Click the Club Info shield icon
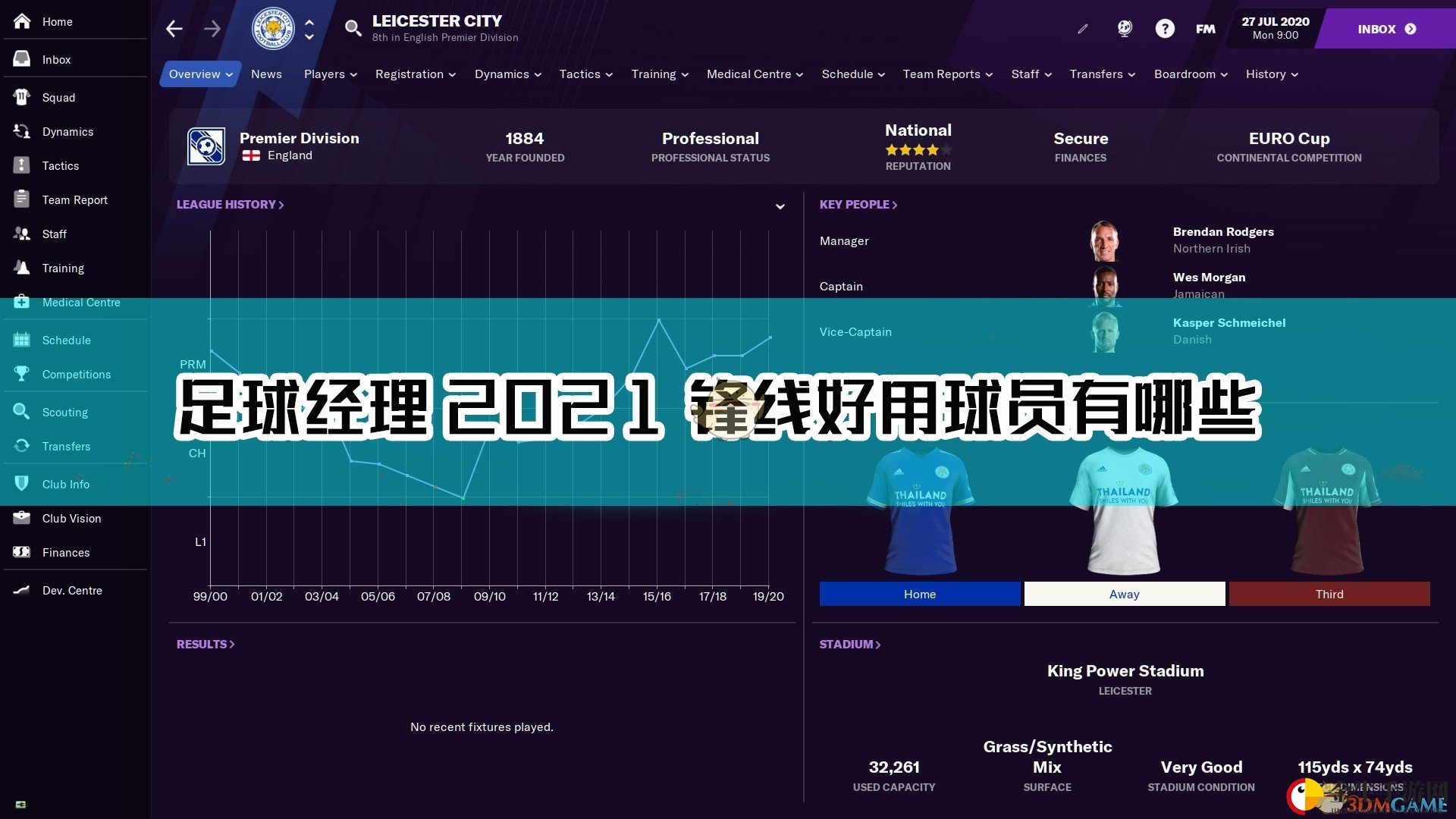The image size is (1456, 819). tap(22, 484)
